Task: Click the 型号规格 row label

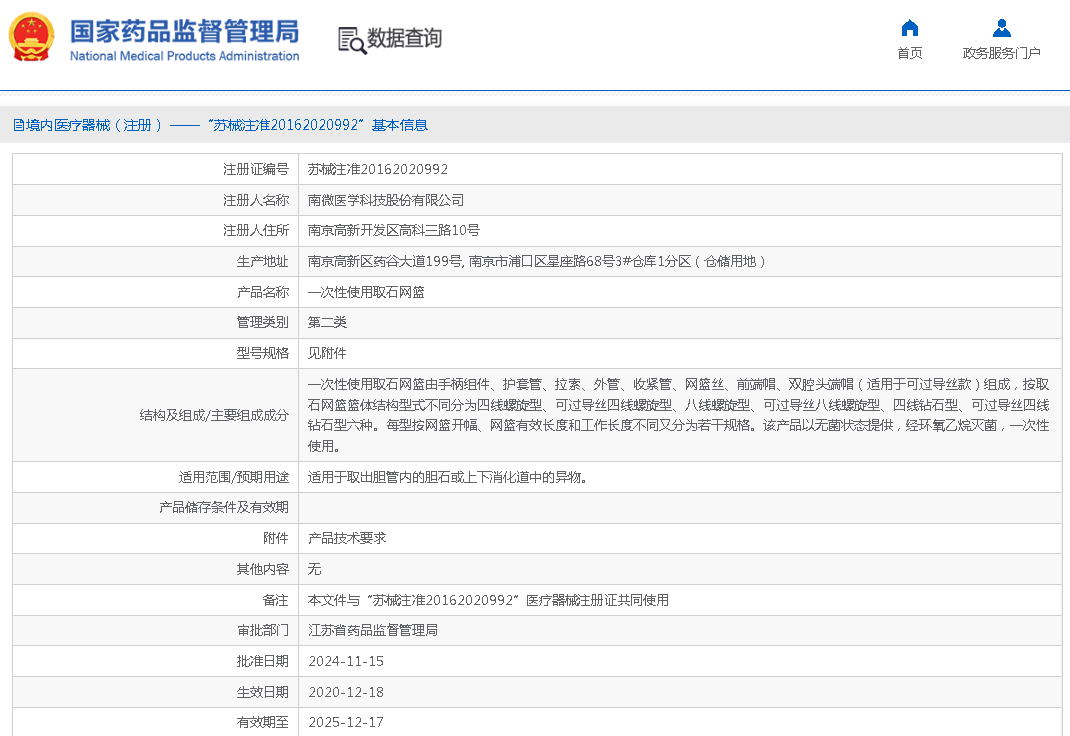Action: (x=263, y=353)
